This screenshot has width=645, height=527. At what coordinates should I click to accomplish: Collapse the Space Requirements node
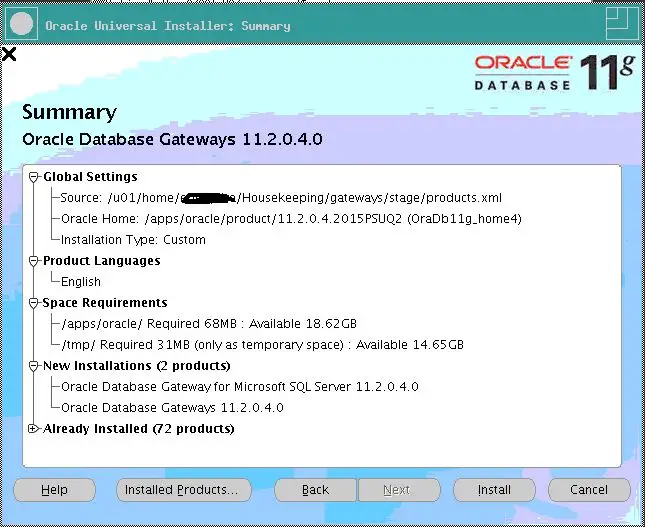pos(33,303)
